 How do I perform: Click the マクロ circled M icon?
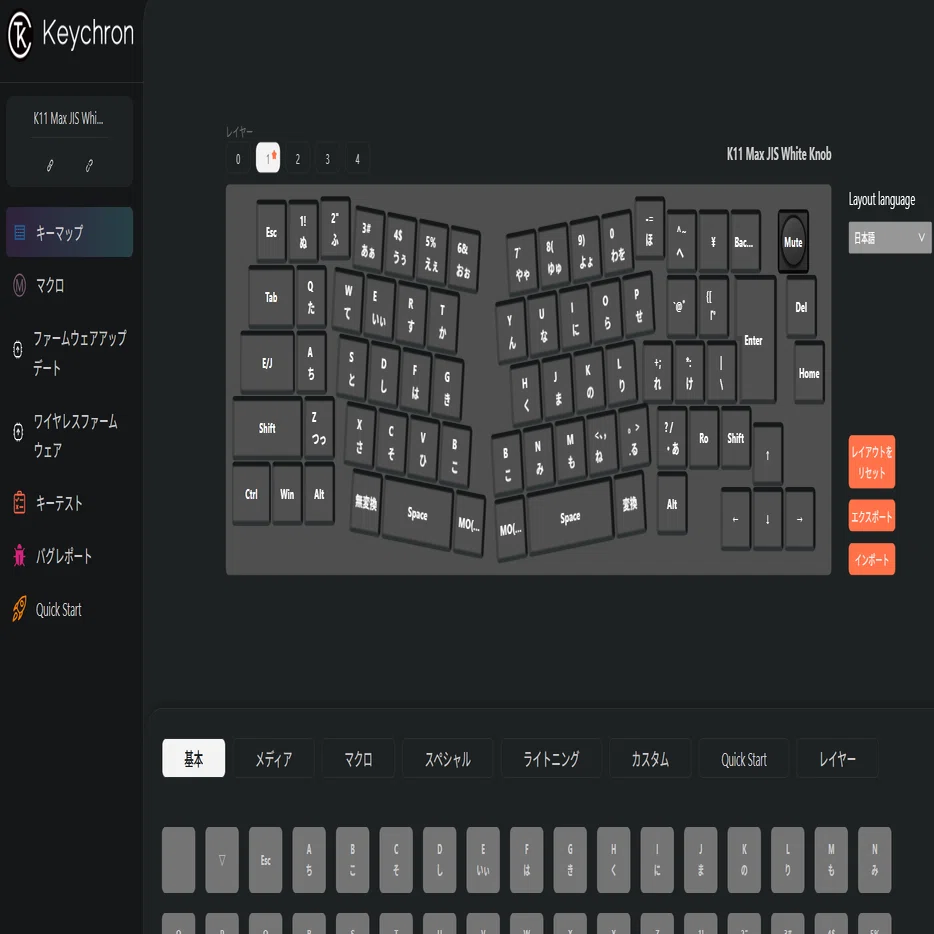[20, 286]
